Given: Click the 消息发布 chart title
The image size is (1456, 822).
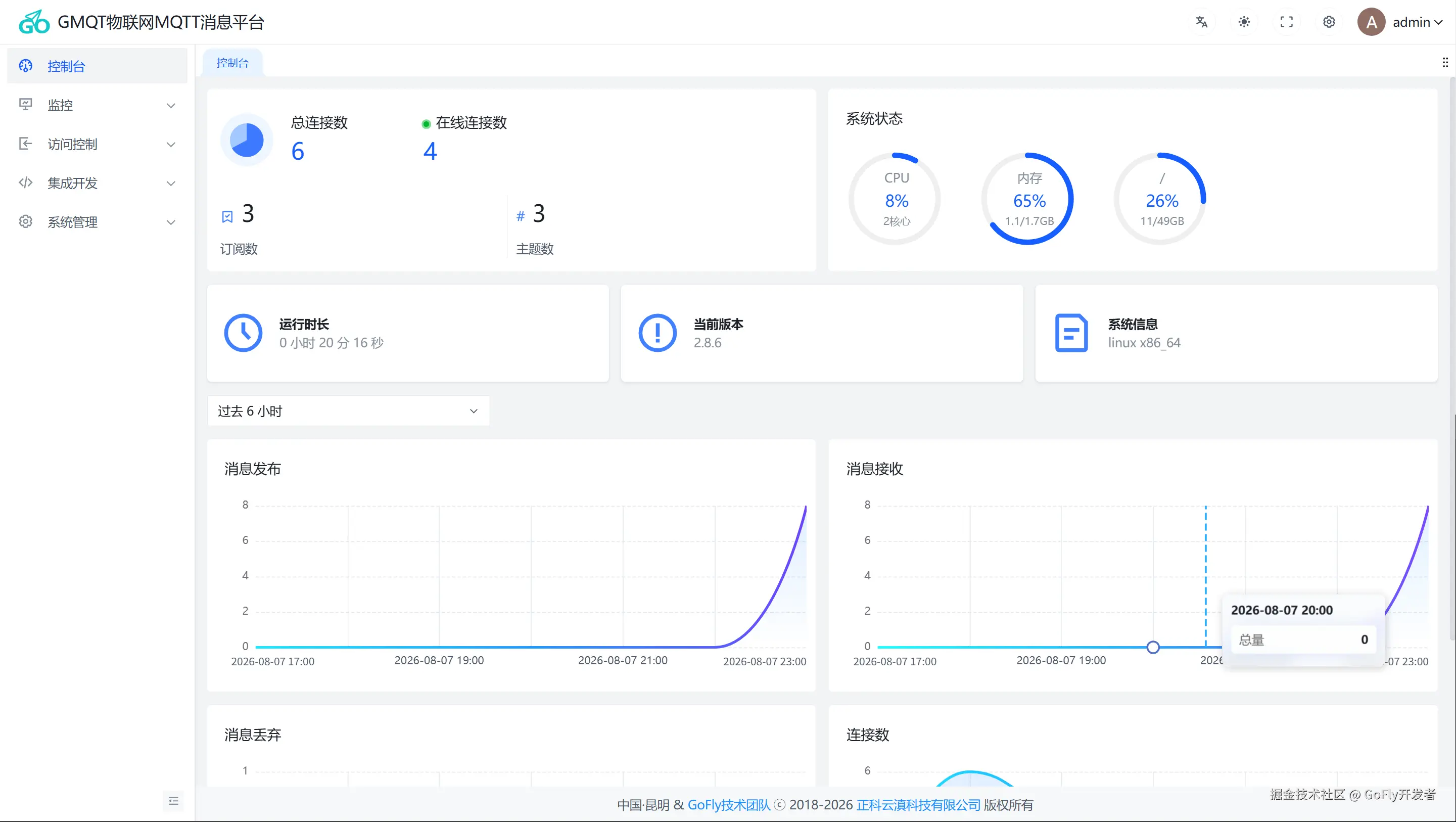Looking at the screenshot, I should click(252, 469).
